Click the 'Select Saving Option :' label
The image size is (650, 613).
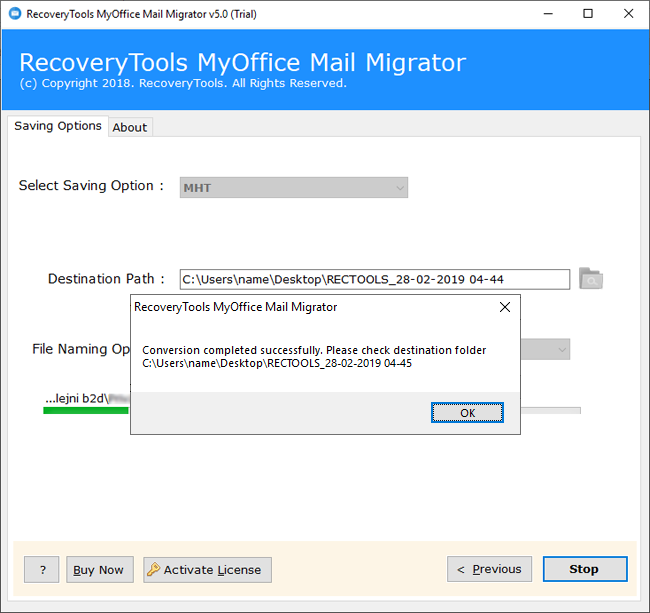tap(91, 185)
